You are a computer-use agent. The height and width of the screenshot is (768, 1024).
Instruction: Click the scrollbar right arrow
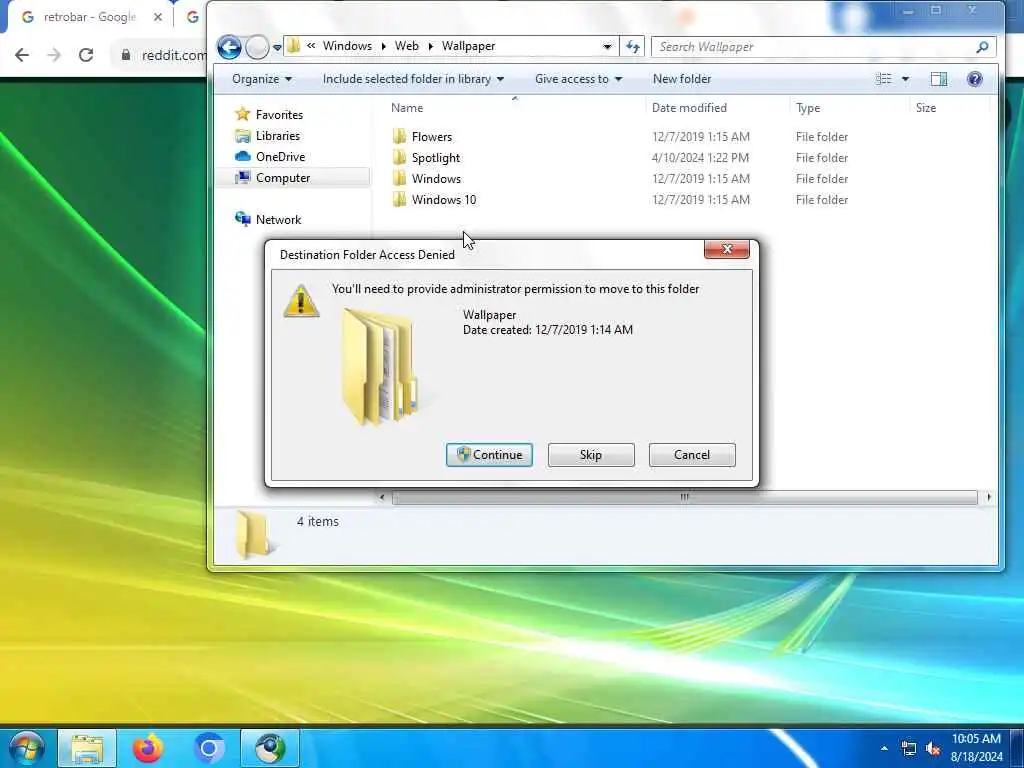(x=989, y=498)
